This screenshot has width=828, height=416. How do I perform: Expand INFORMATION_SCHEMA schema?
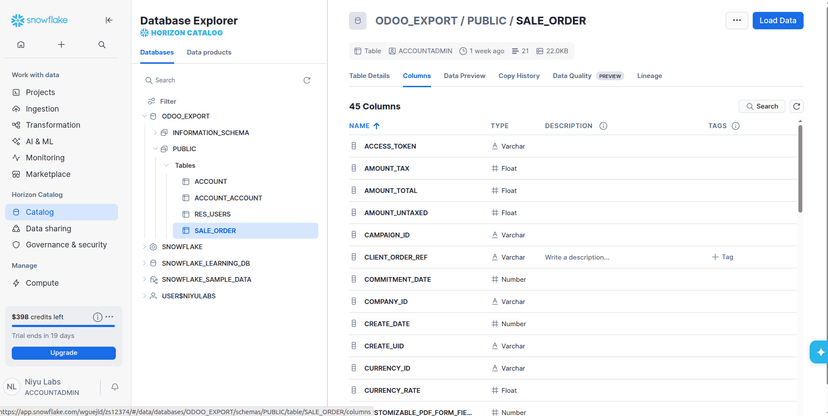[155, 133]
